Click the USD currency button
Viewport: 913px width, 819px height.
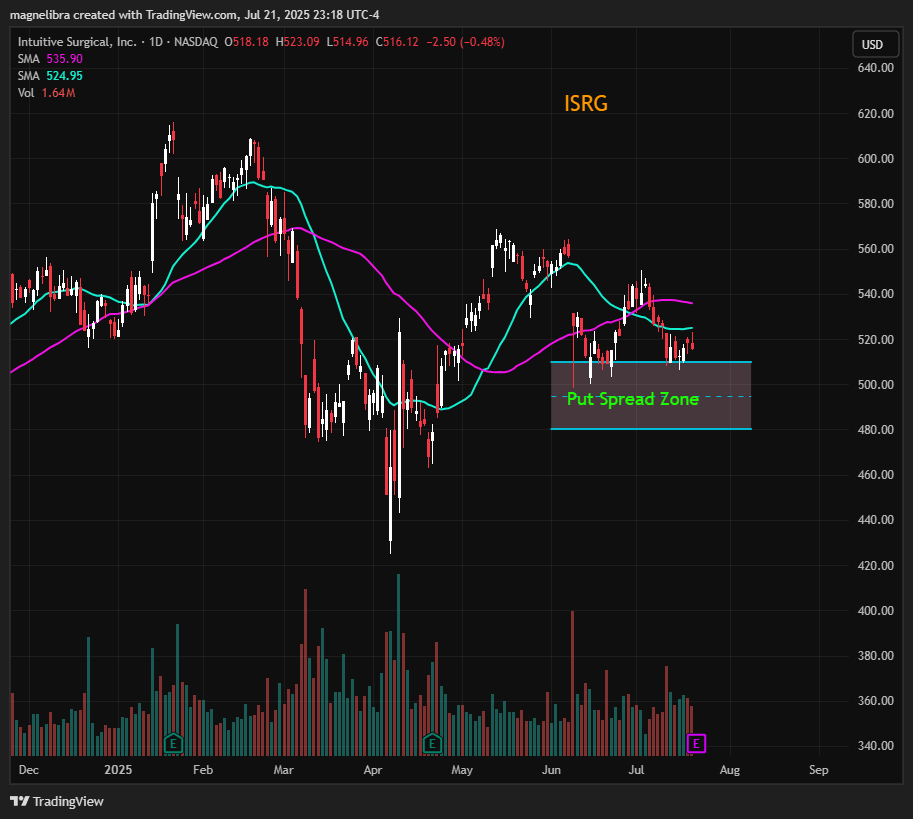pos(875,45)
